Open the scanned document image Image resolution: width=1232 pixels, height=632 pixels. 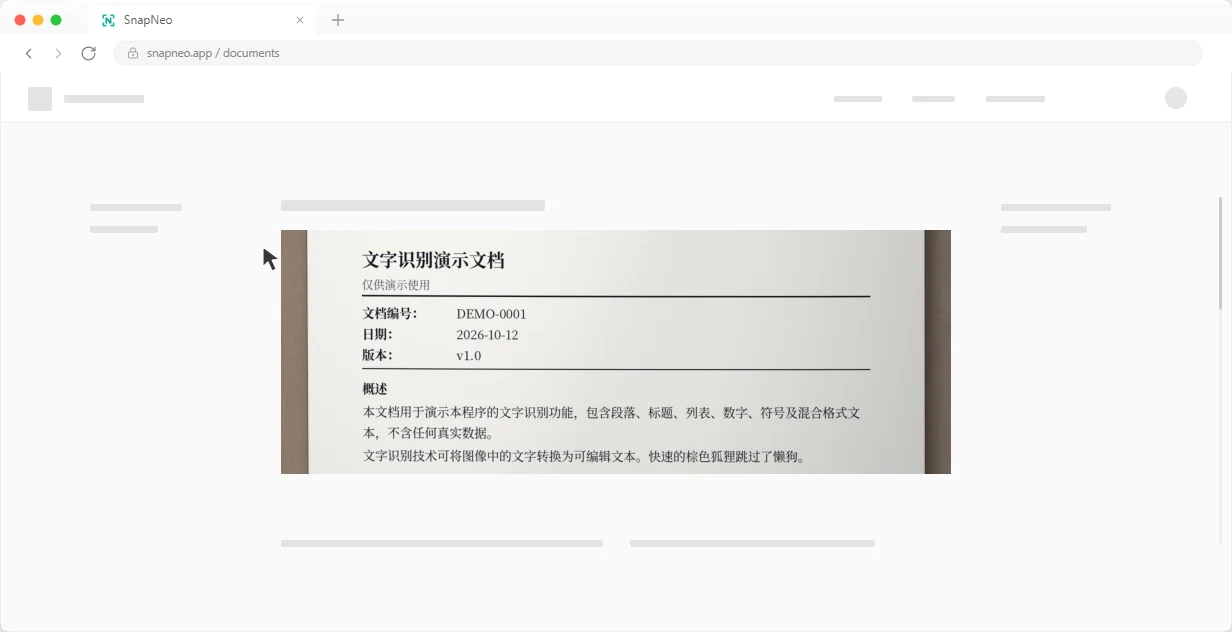(616, 352)
